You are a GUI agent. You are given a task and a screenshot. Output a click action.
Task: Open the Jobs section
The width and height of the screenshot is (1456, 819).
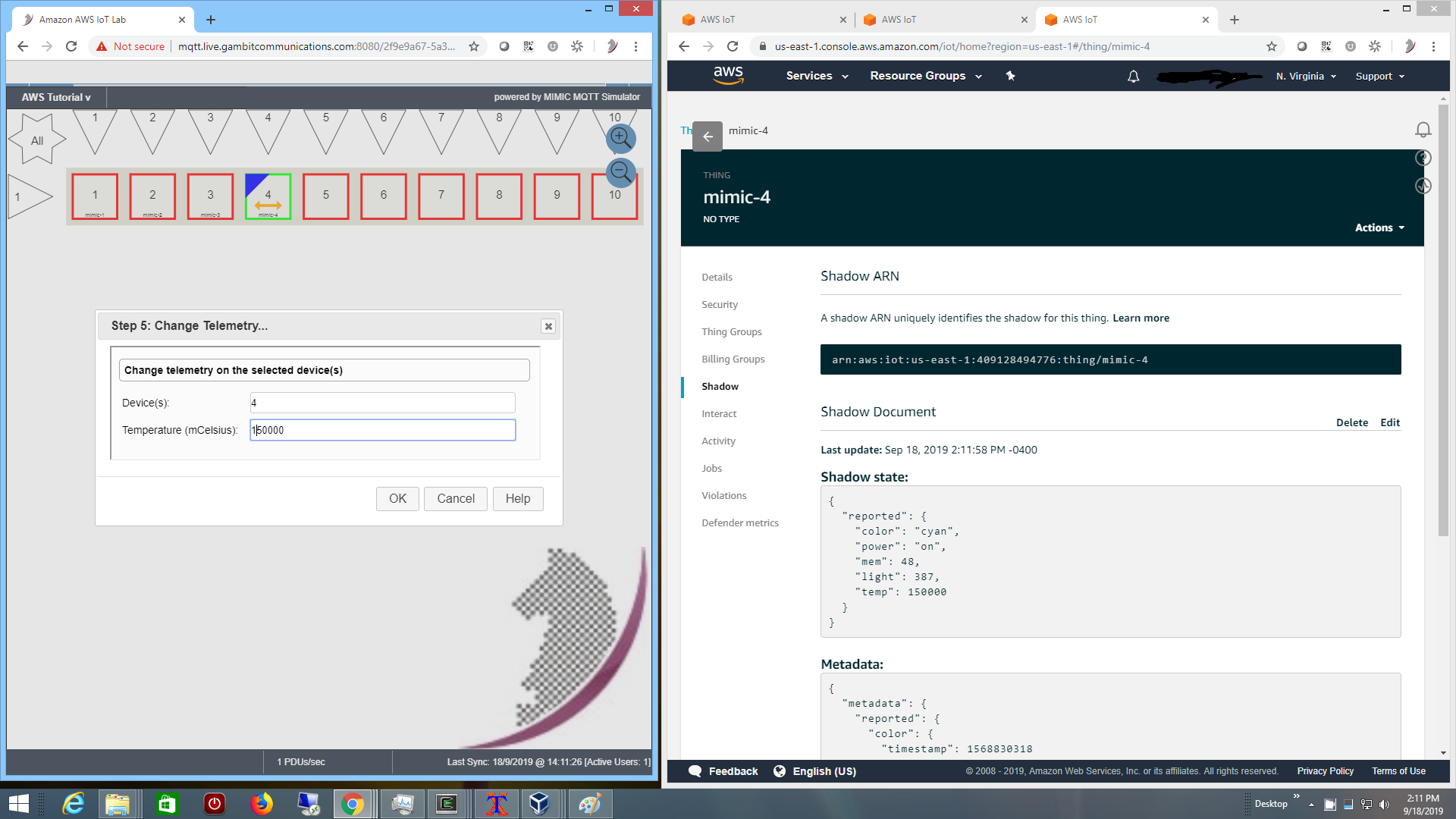click(x=711, y=468)
